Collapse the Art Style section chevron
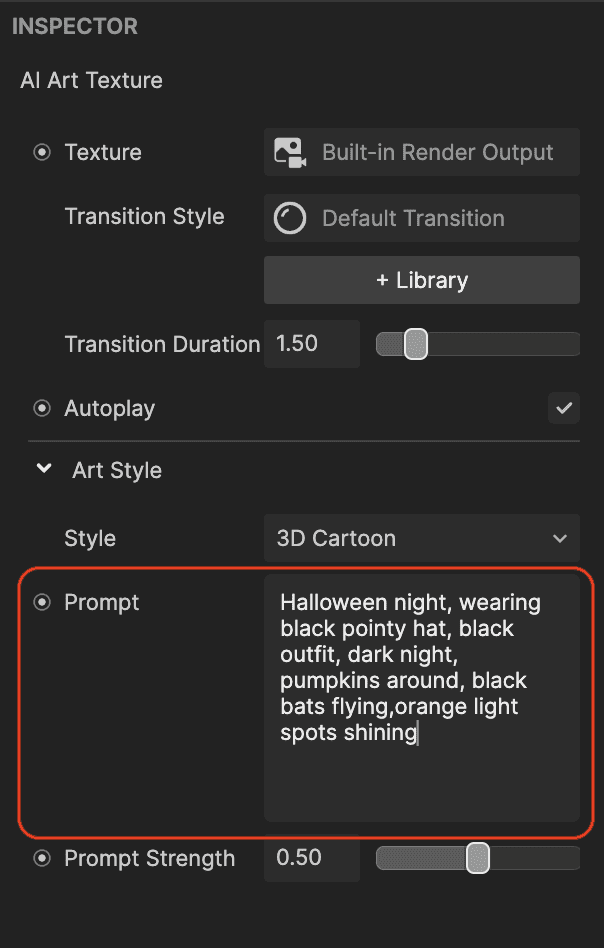Screen dimensions: 604x948 pyautogui.click(x=44, y=469)
